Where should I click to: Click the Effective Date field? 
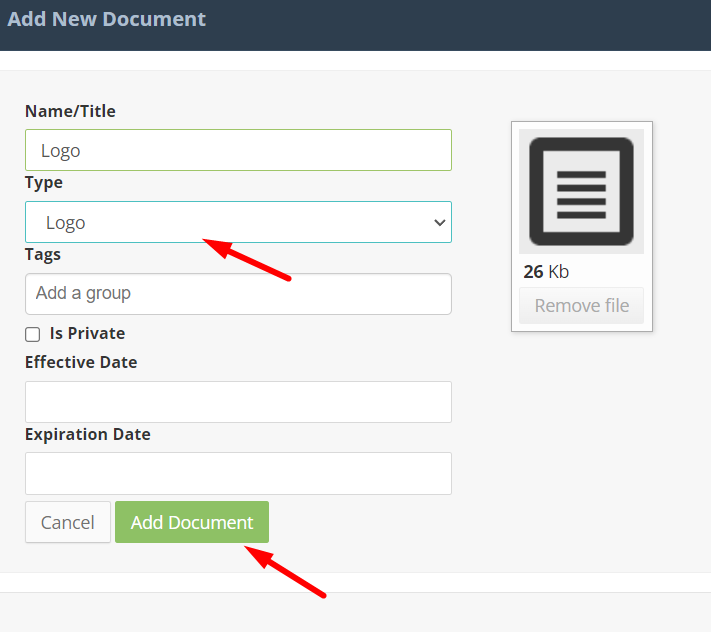tap(239, 402)
